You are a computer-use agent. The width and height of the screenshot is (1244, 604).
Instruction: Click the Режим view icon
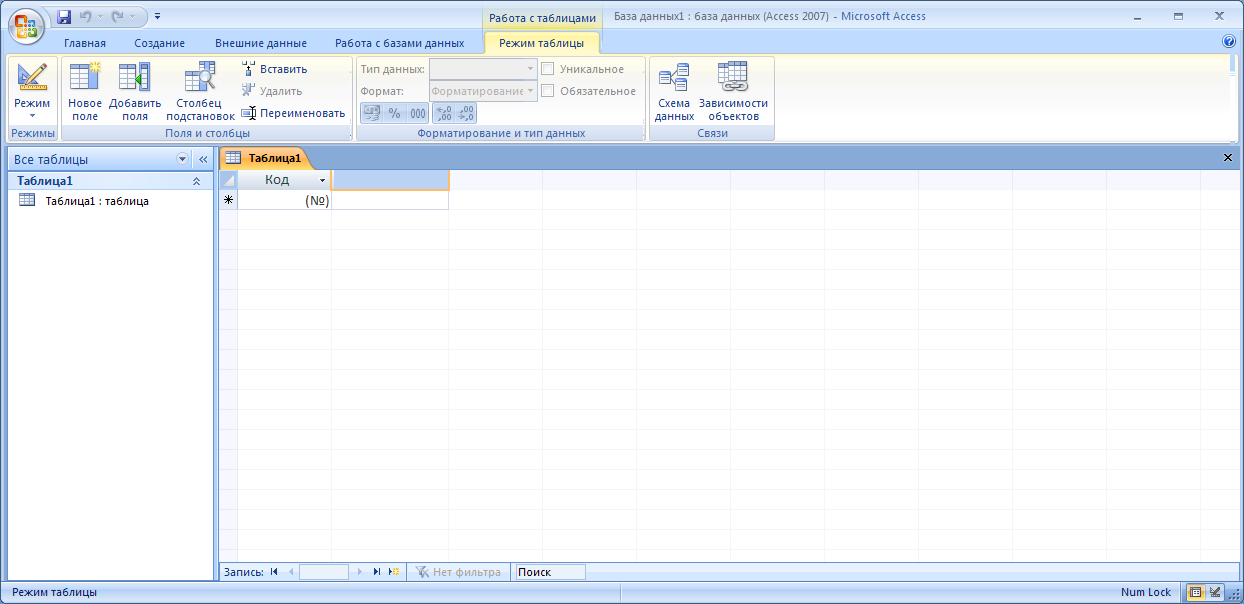(32, 77)
